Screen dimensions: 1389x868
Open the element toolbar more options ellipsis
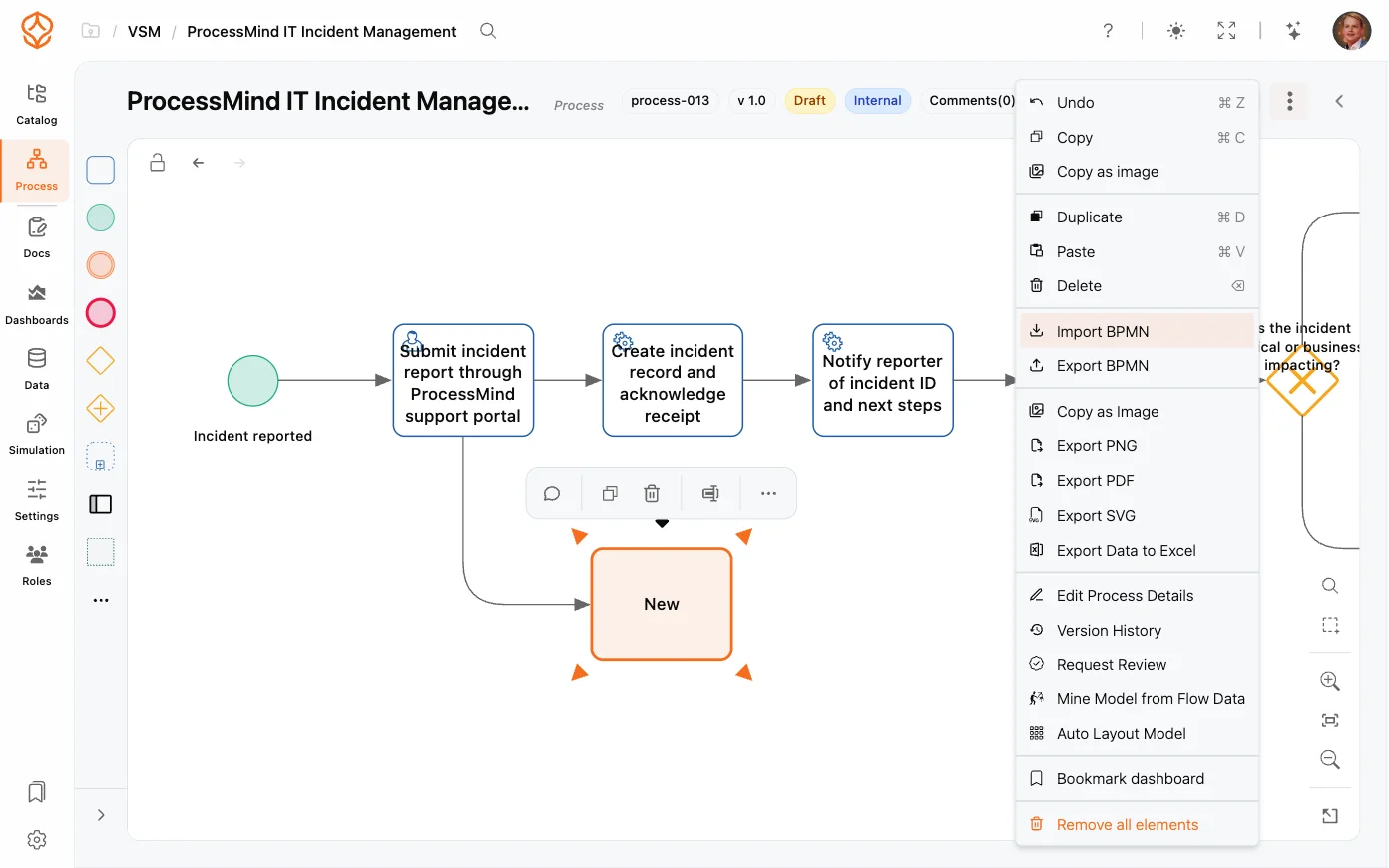pyautogui.click(x=768, y=493)
